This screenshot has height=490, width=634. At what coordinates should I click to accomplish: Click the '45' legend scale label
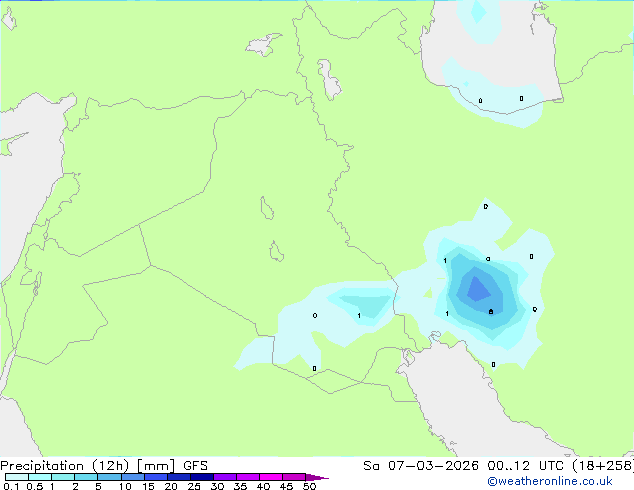point(286,486)
